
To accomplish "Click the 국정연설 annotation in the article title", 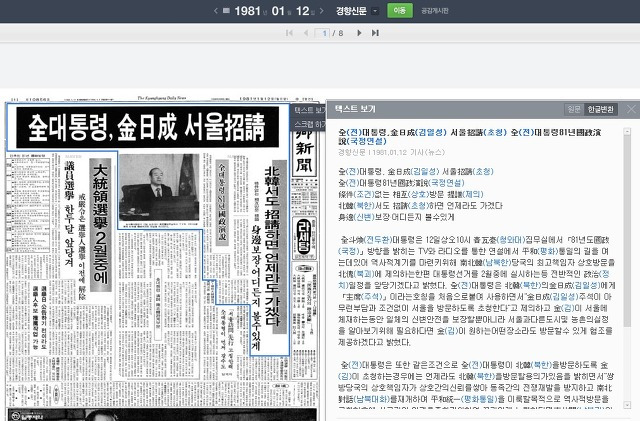I will 366,141.
